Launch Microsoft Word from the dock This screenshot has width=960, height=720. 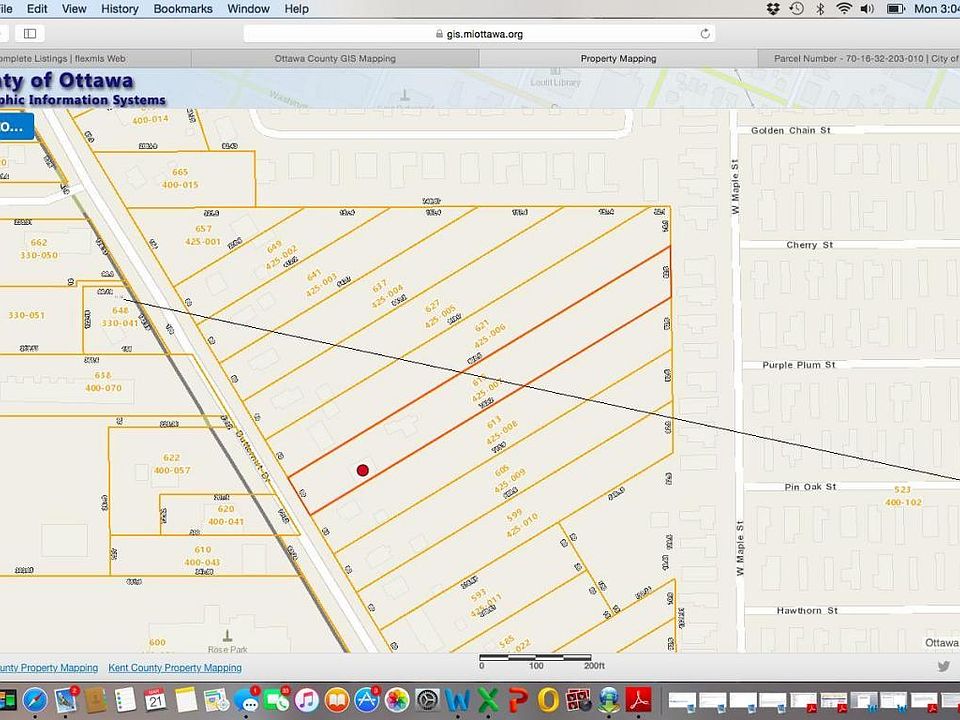pyautogui.click(x=457, y=700)
